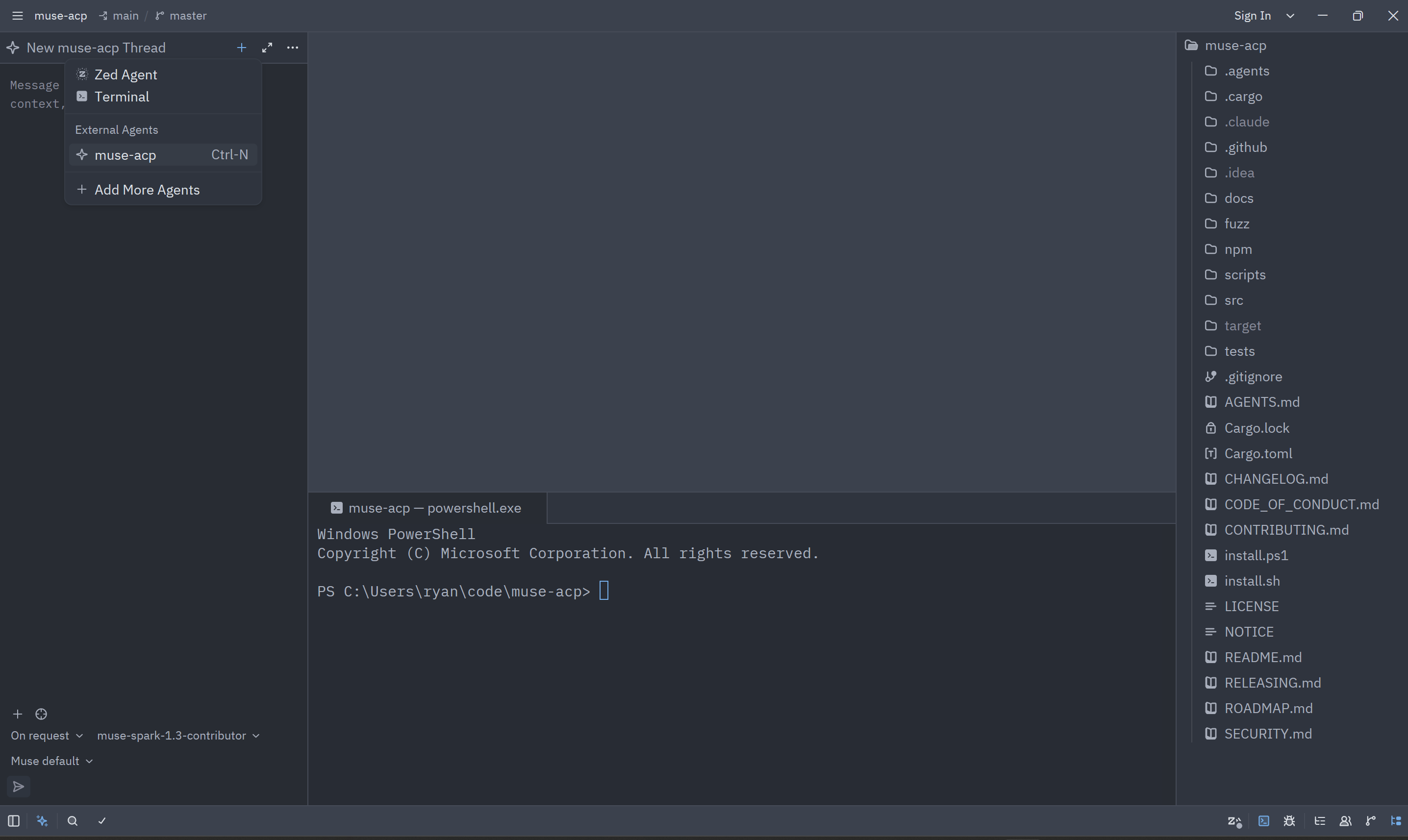This screenshot has height=840, width=1408.
Task: Open the user menu chevron beside Sign In
Action: (1290, 16)
